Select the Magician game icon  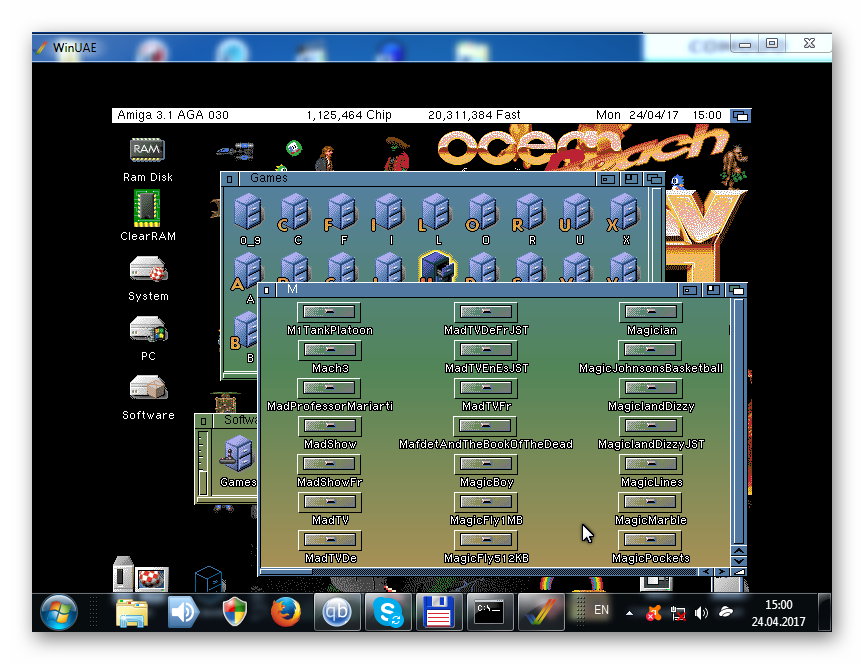651,312
